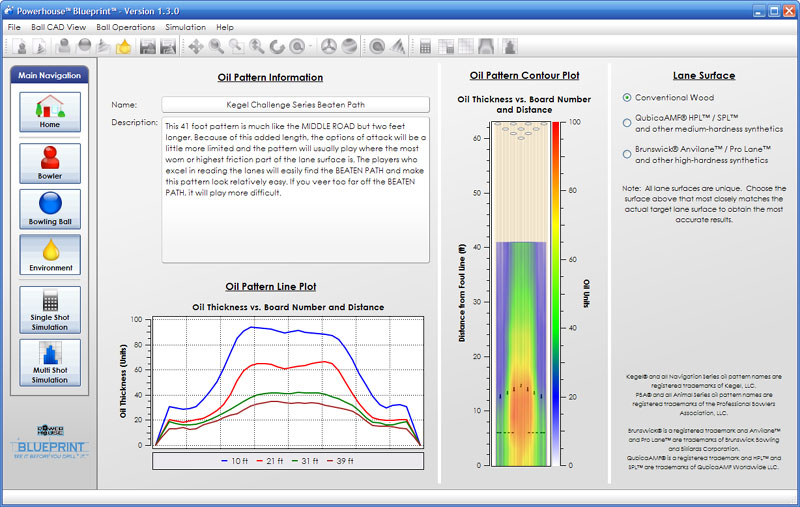Image resolution: width=800 pixels, height=507 pixels.
Task: Open the Ball CAD View menu
Action: click(59, 27)
